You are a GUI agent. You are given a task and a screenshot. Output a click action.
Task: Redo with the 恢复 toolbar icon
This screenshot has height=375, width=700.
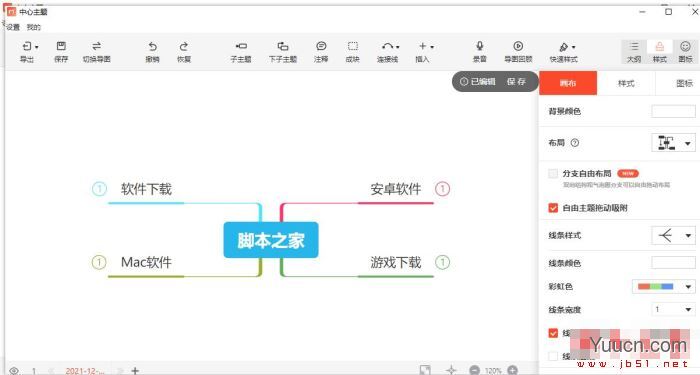[x=183, y=46]
